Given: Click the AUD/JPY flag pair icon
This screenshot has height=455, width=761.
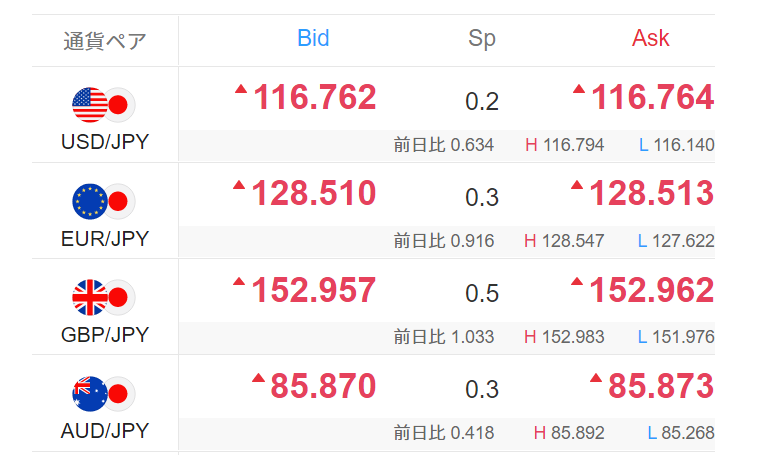Looking at the screenshot, I should [x=104, y=392].
